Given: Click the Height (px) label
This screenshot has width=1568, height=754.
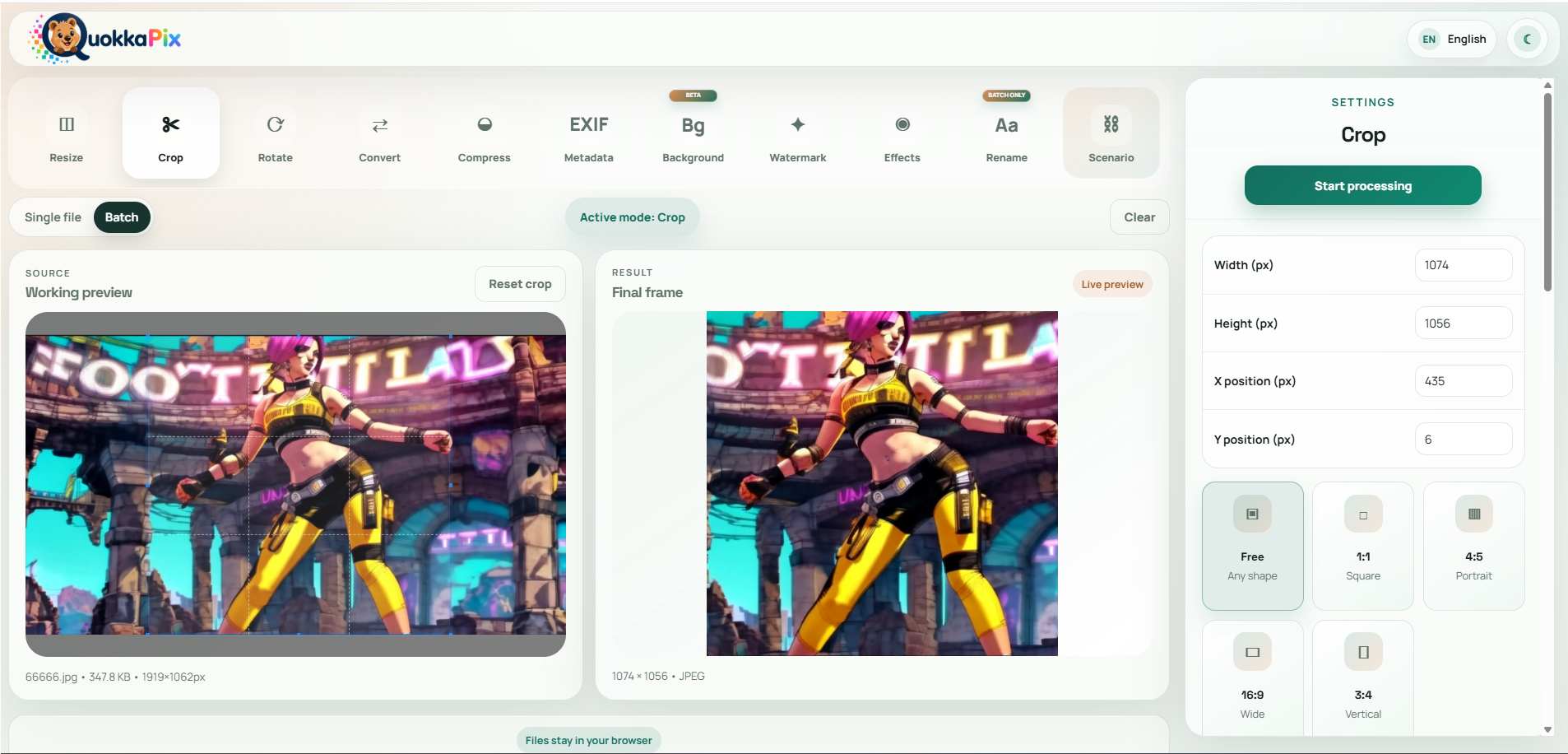Looking at the screenshot, I should (x=1246, y=323).
